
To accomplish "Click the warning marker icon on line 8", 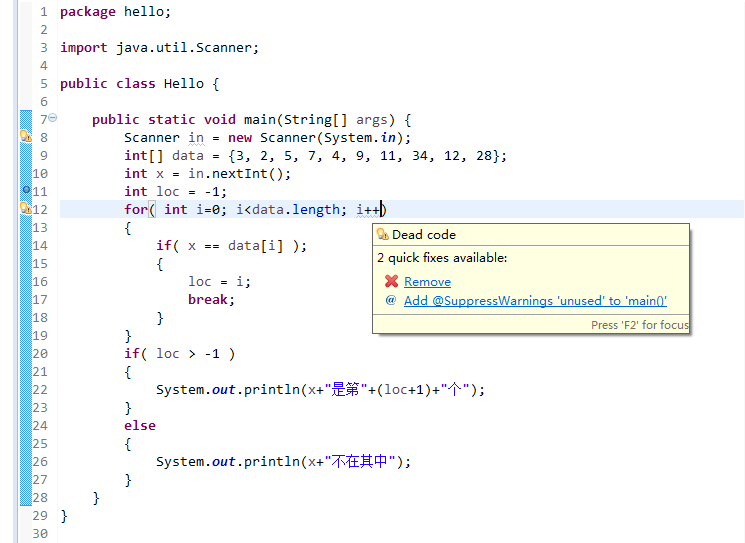I will coord(26,137).
